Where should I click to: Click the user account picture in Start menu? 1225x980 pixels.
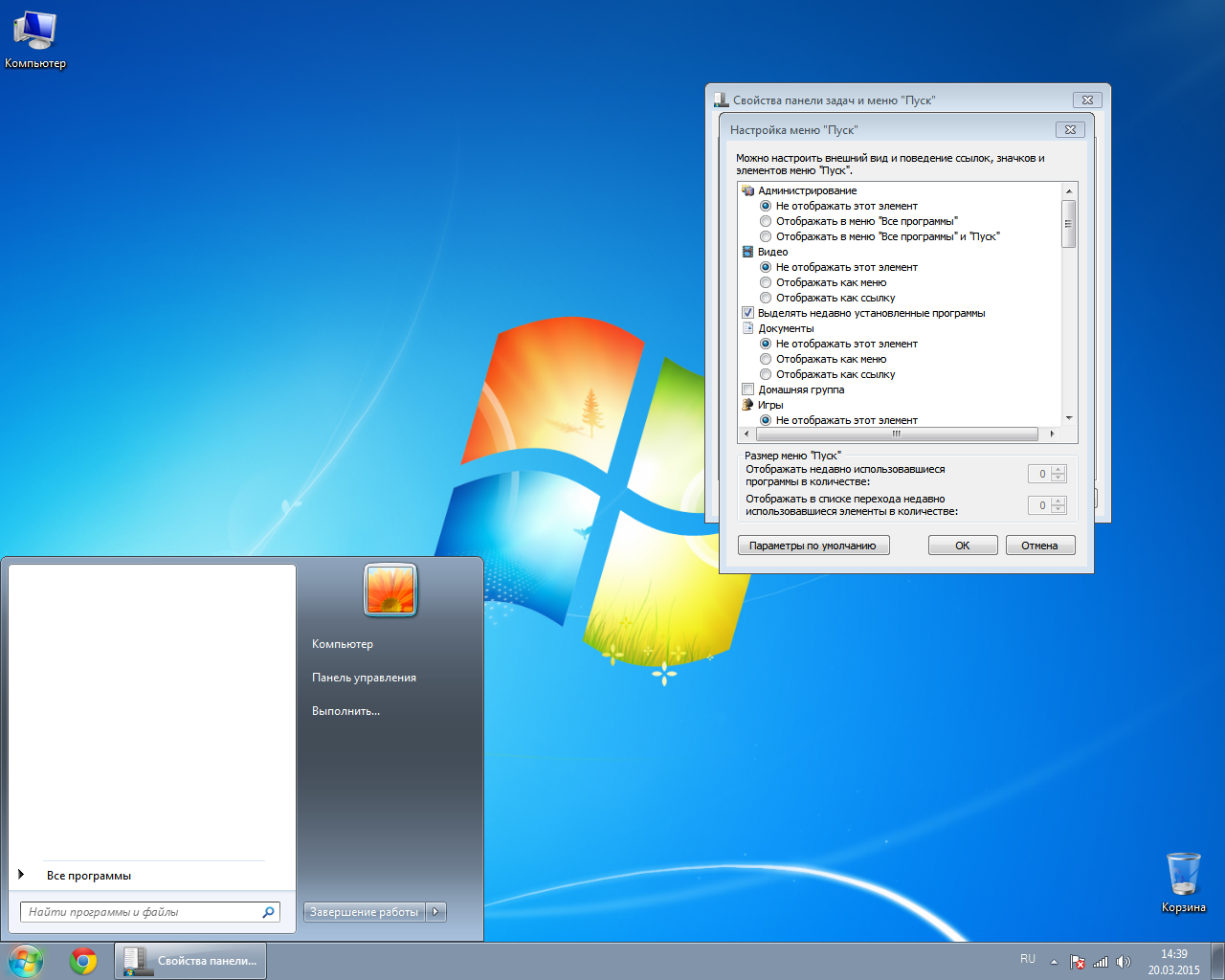click(x=390, y=590)
